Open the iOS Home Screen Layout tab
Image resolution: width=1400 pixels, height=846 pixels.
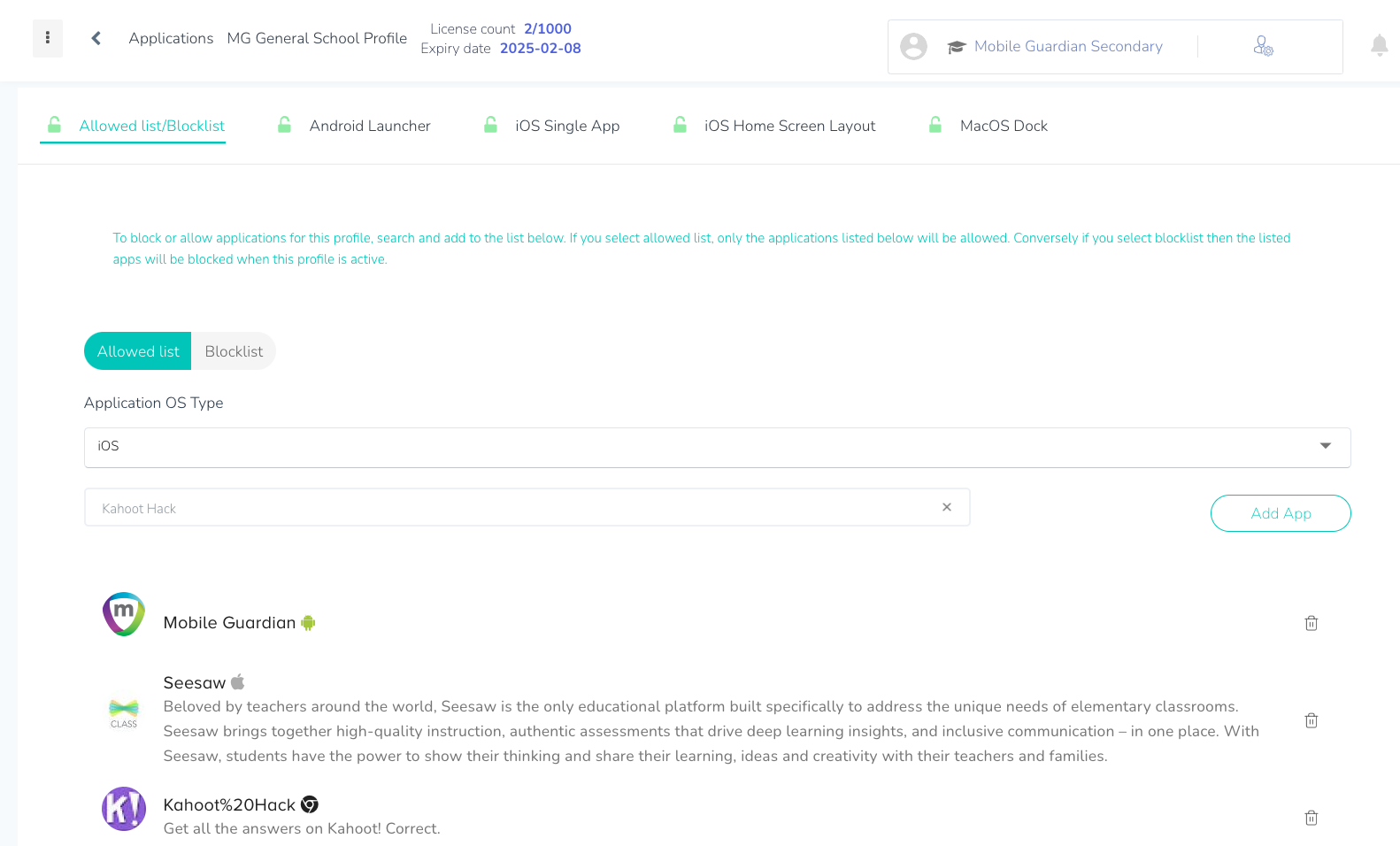click(x=789, y=126)
